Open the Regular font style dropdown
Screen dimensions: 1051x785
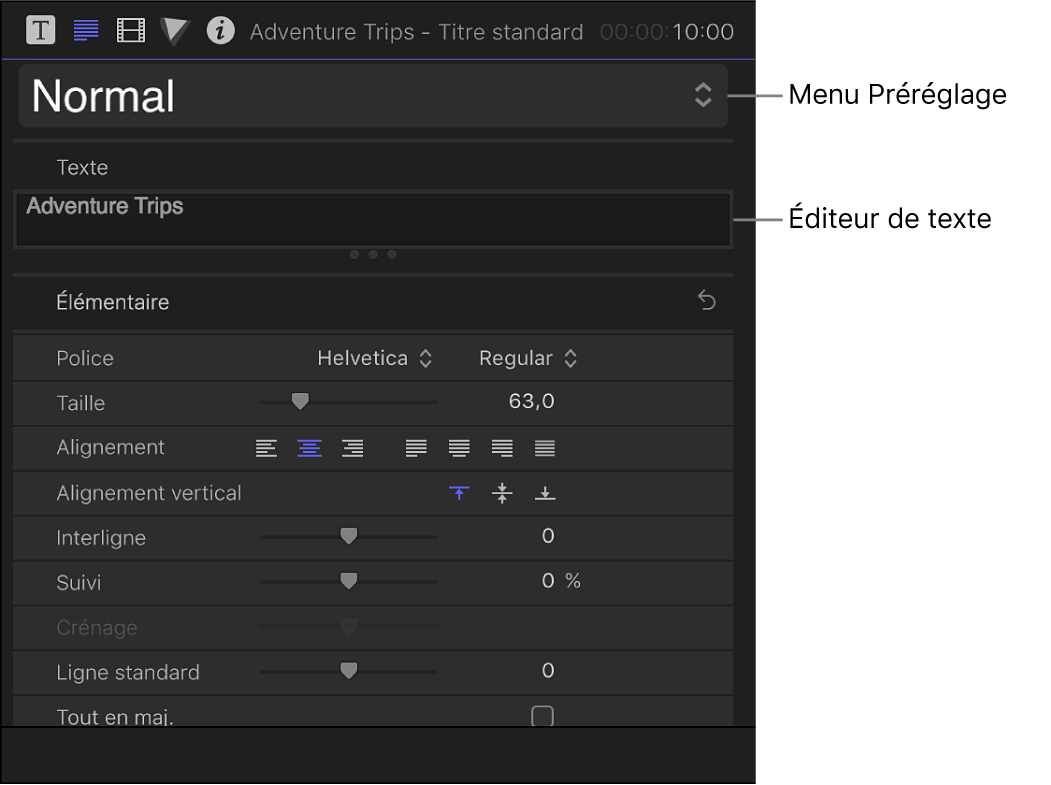click(528, 358)
